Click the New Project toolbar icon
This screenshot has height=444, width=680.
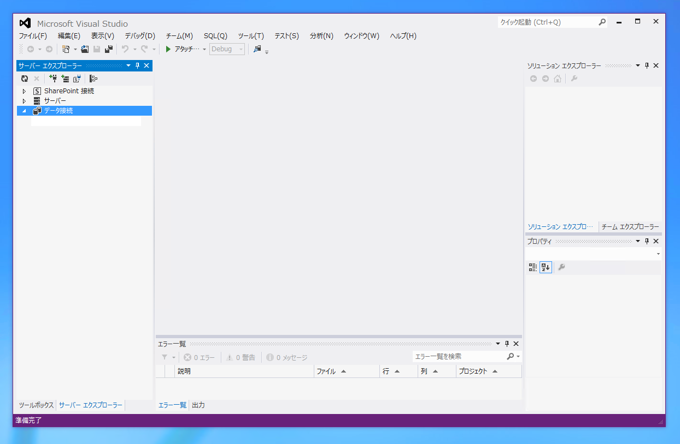(x=65, y=49)
